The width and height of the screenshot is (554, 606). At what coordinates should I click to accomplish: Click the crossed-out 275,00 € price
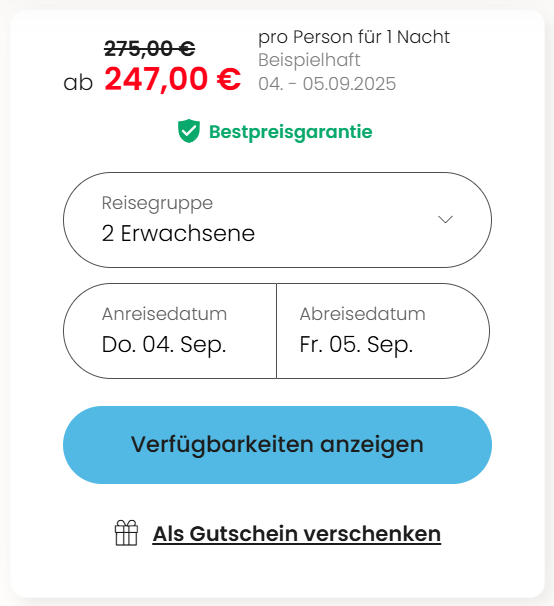coord(150,49)
